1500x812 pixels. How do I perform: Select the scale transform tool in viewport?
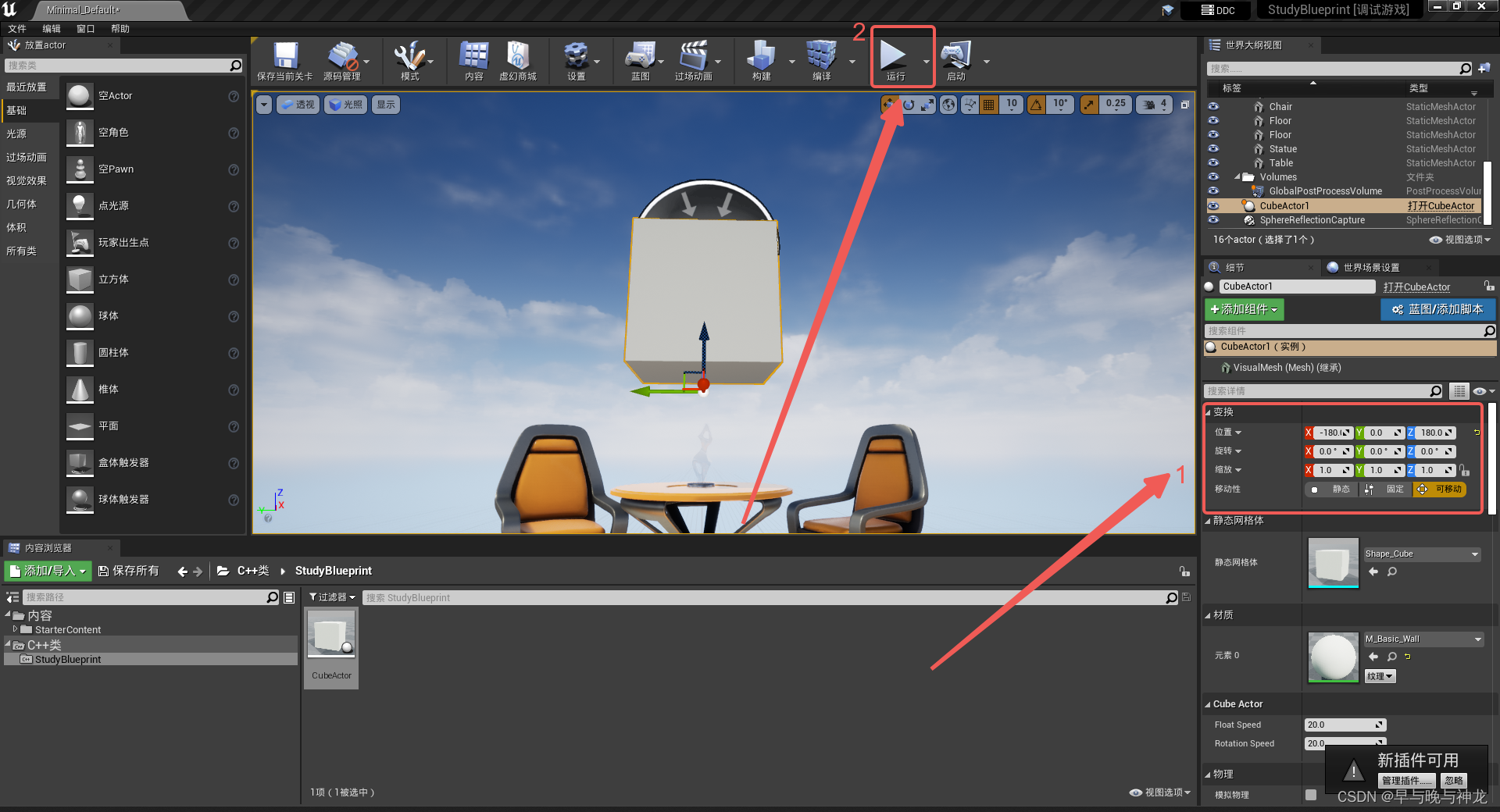[927, 105]
